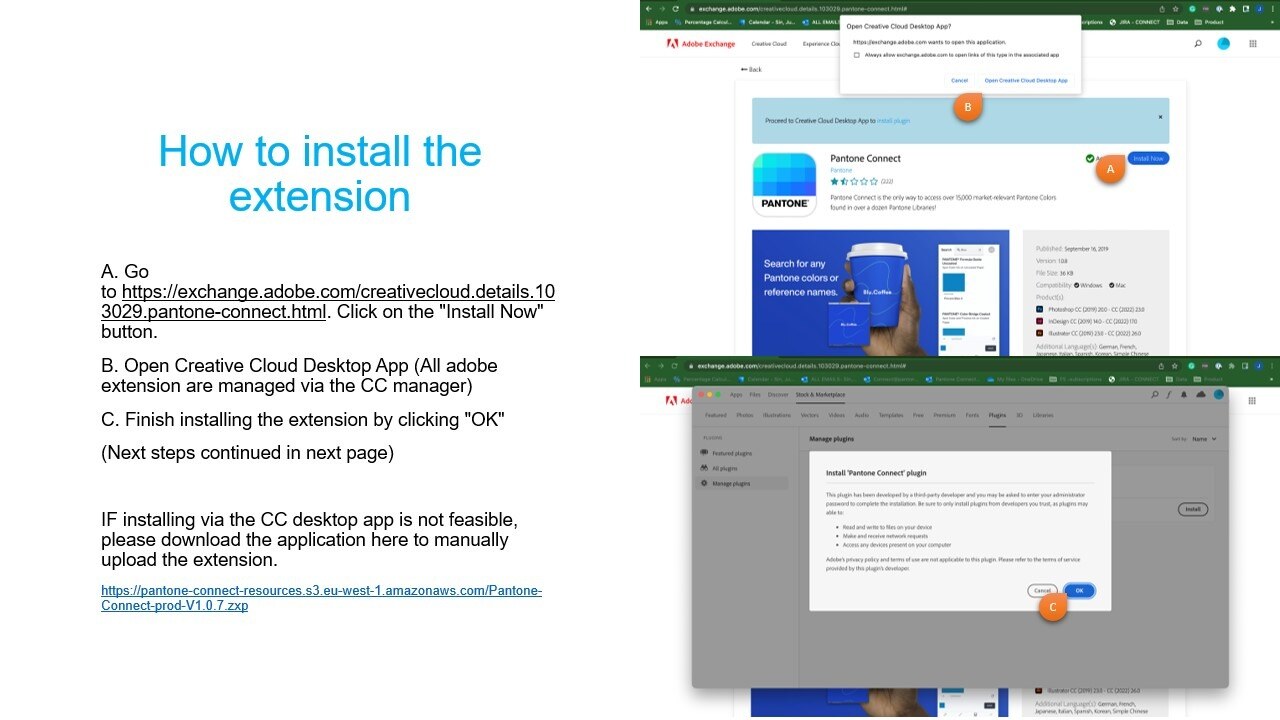
Task: Click the fonts f icon in Creative Cloud app
Action: 1169,395
